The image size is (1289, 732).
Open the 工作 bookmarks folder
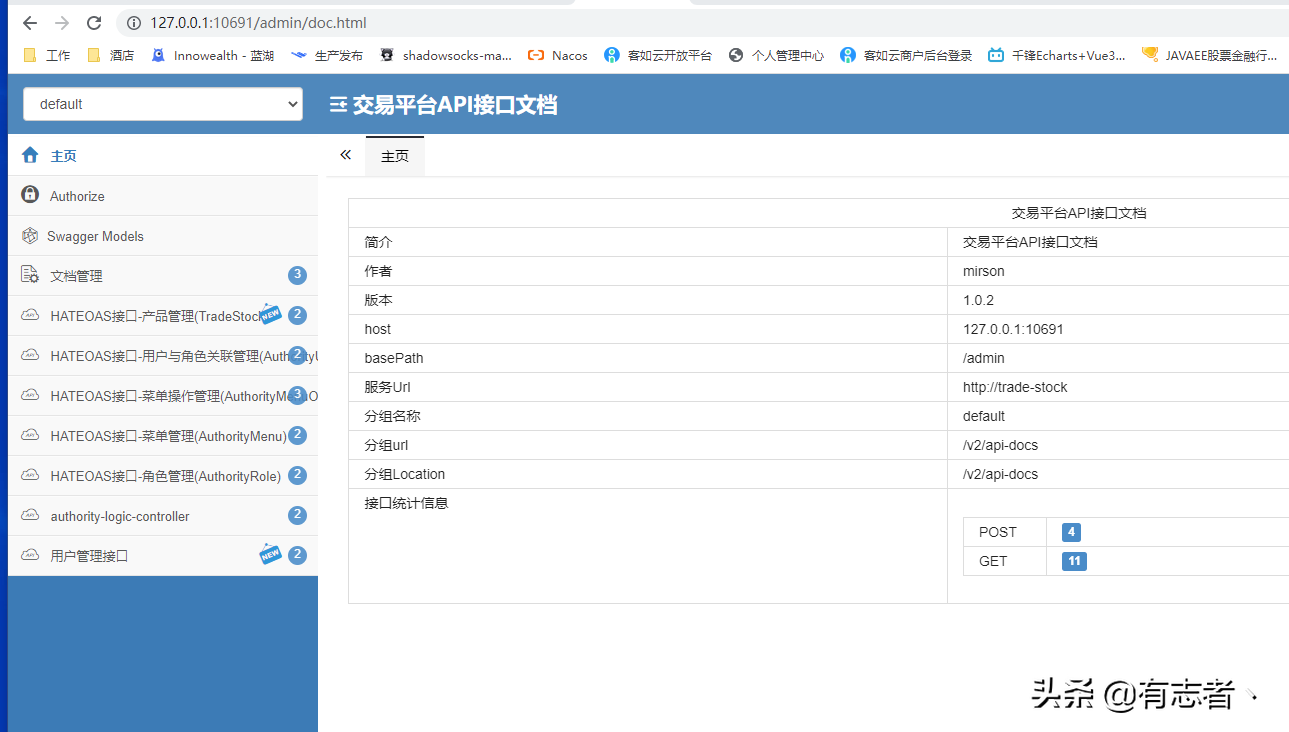[x=46, y=55]
